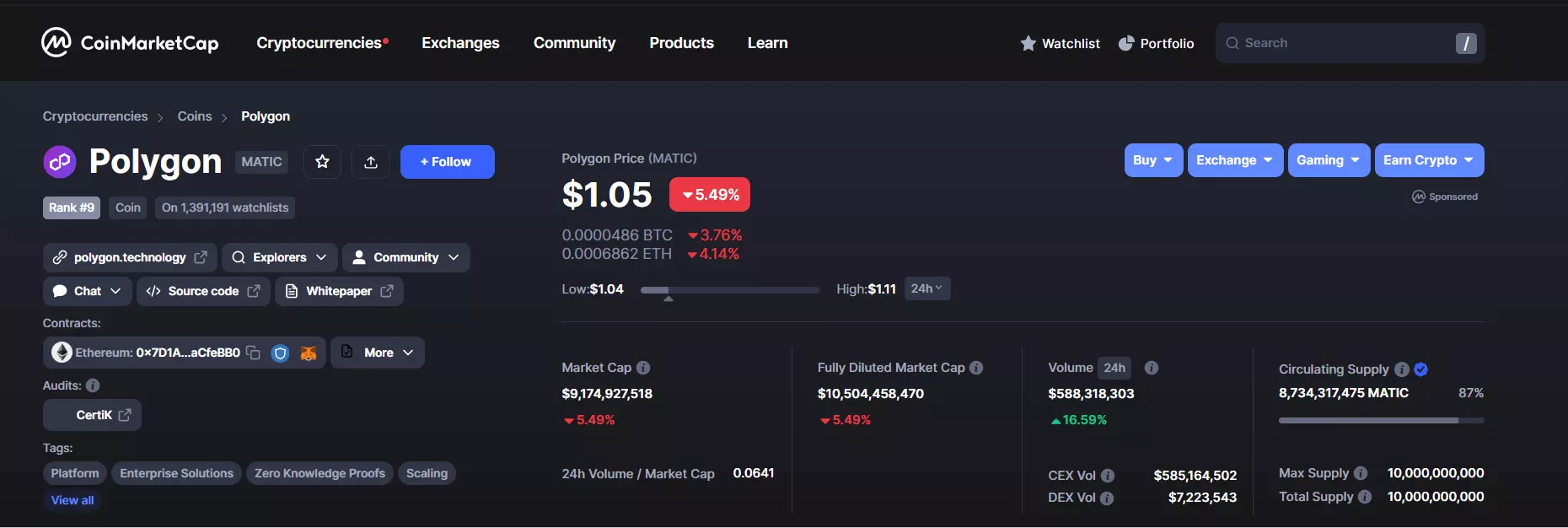Open the Products menu
1568x528 pixels.
tap(681, 43)
